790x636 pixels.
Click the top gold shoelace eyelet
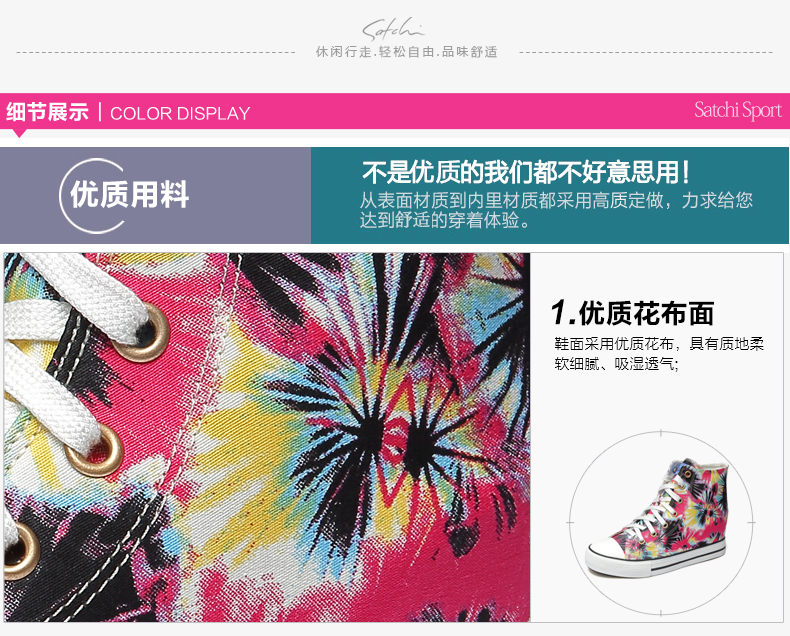coord(144,333)
